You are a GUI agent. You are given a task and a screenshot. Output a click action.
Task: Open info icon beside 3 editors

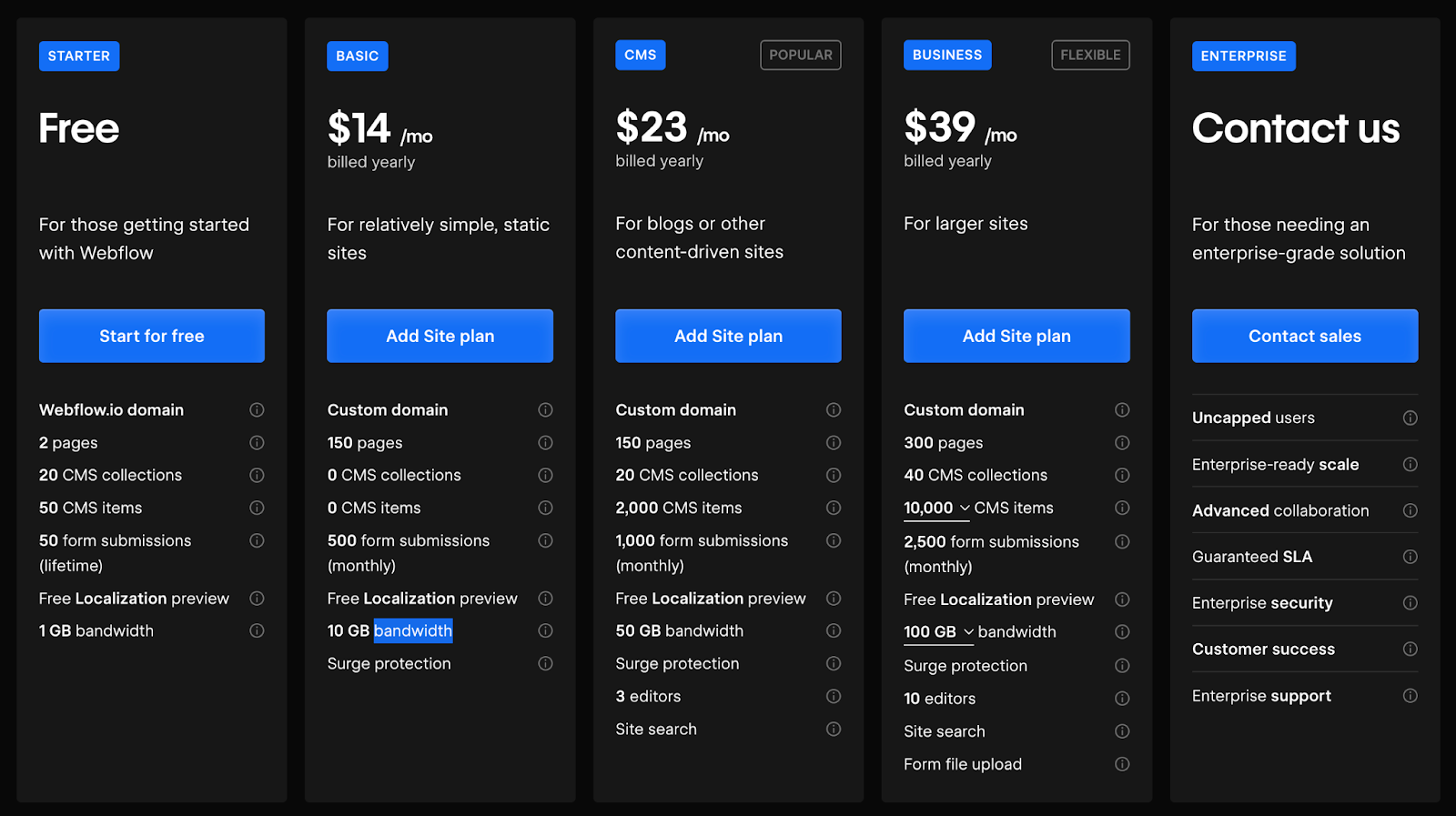point(834,696)
